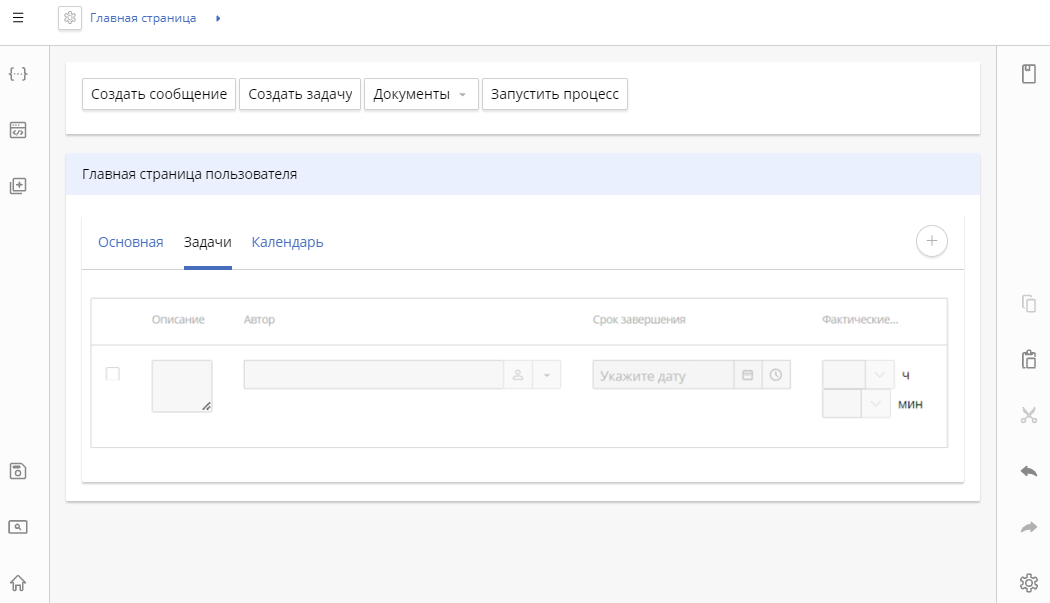Viewport: 1050px width, 603px height.
Task: Open the preview search icon
Action: click(x=18, y=527)
